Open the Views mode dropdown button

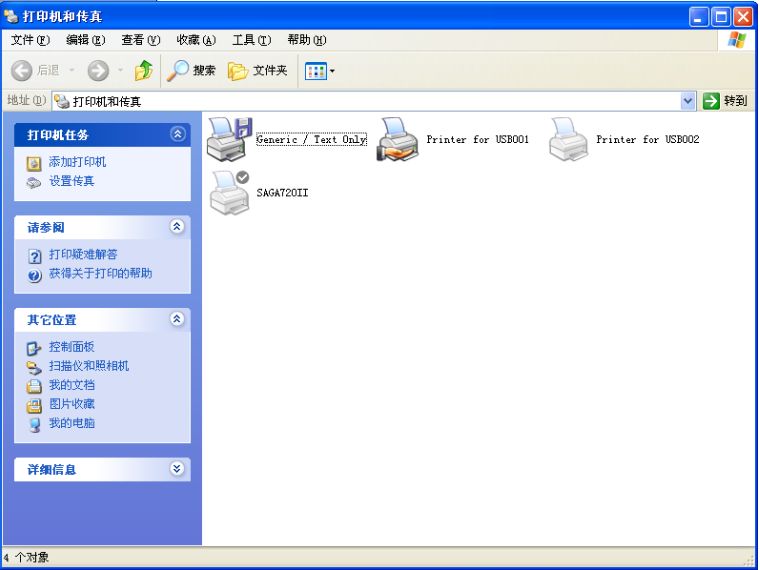319,70
